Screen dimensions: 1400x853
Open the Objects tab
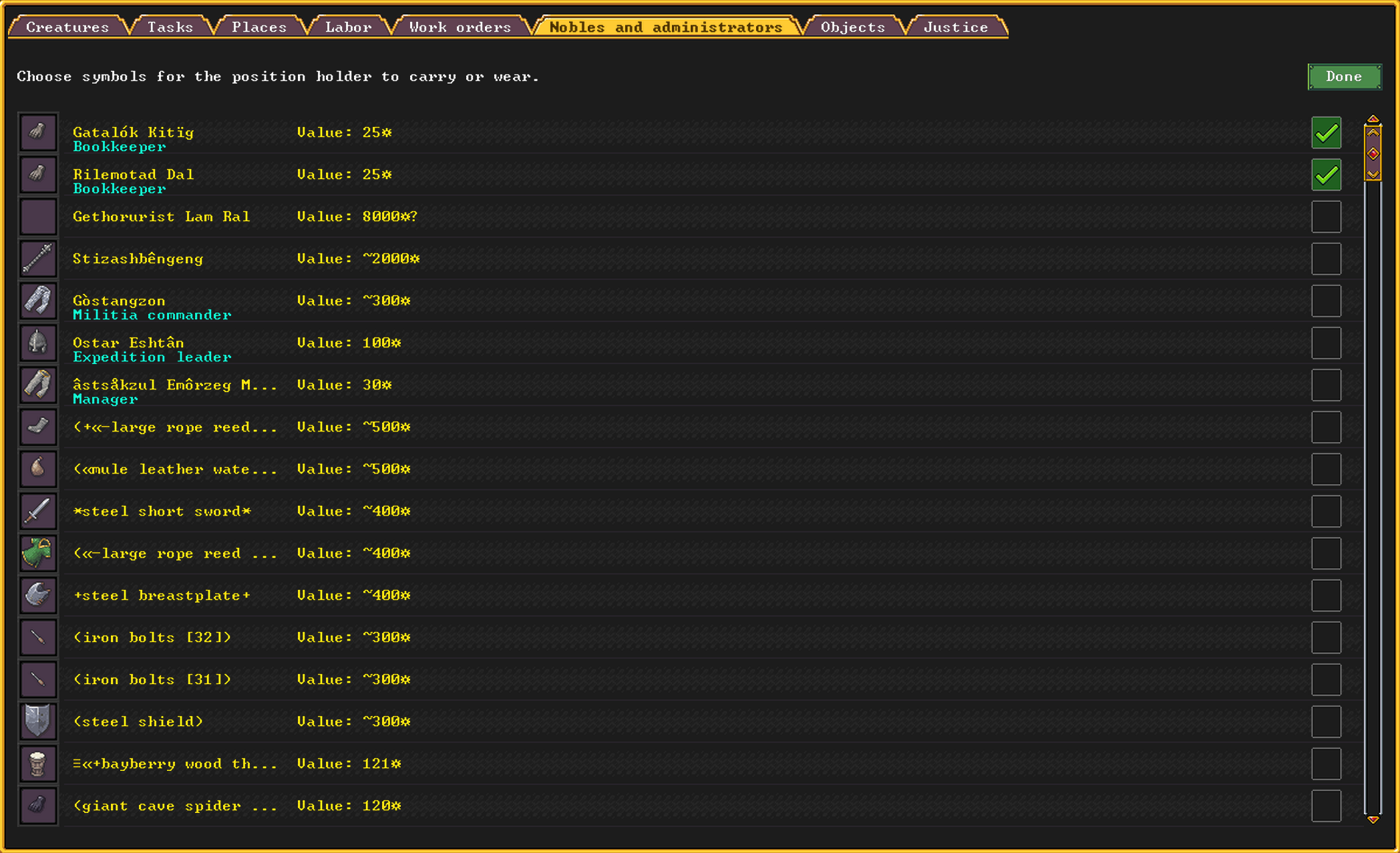pyautogui.click(x=853, y=27)
